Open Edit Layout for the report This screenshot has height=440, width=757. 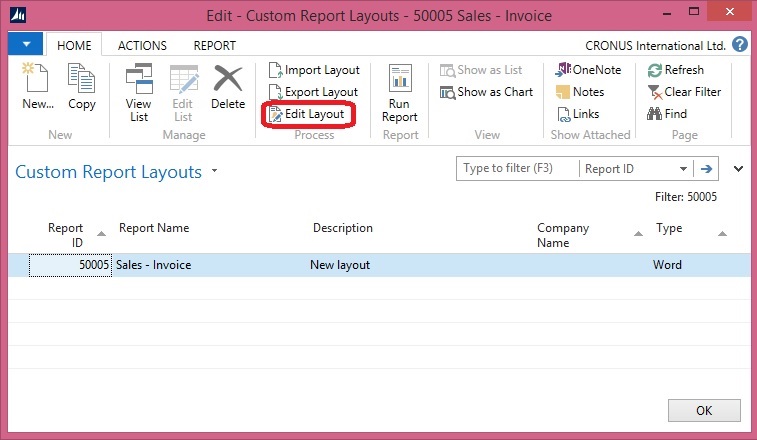(307, 114)
